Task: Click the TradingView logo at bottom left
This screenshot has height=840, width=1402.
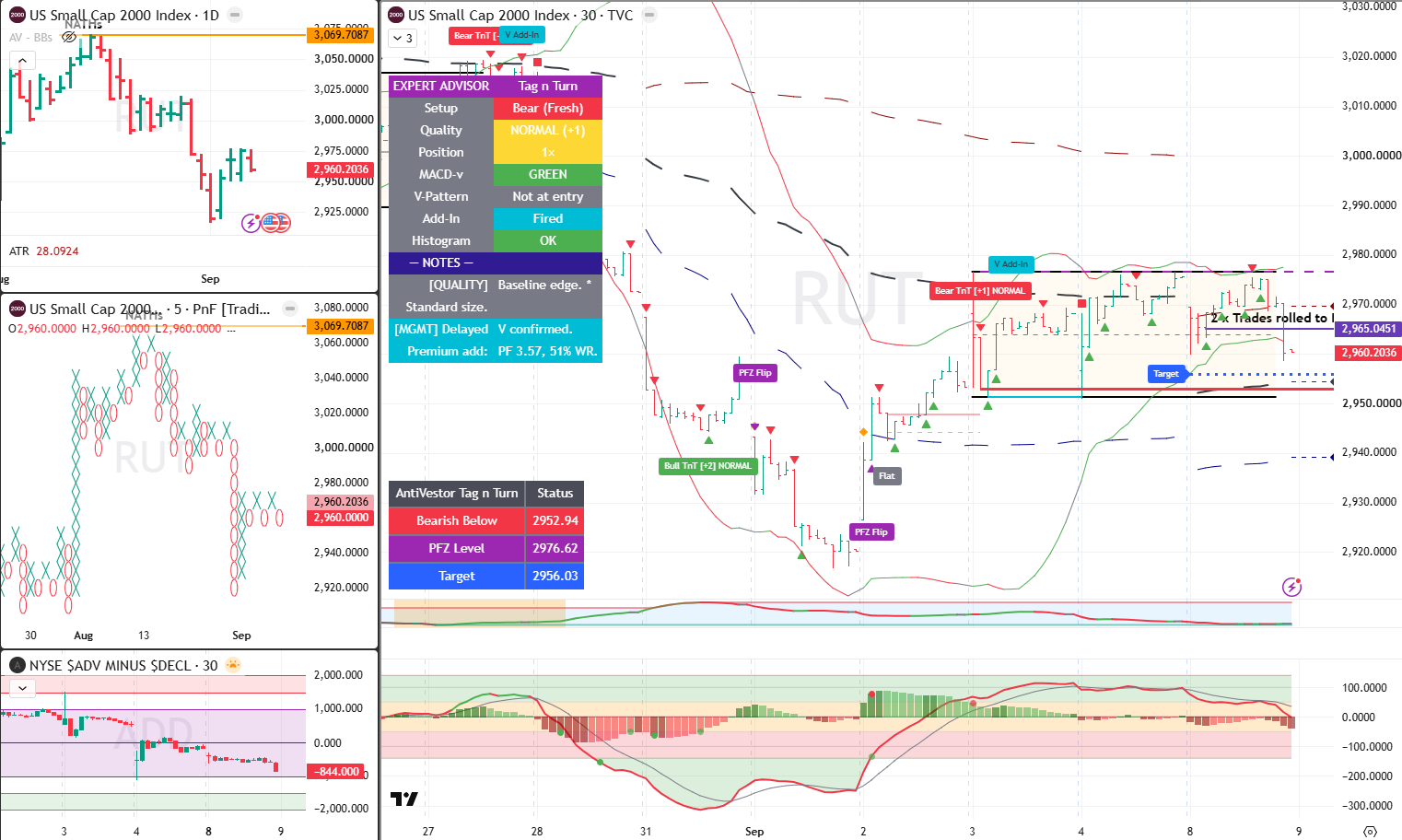Action: [403, 799]
